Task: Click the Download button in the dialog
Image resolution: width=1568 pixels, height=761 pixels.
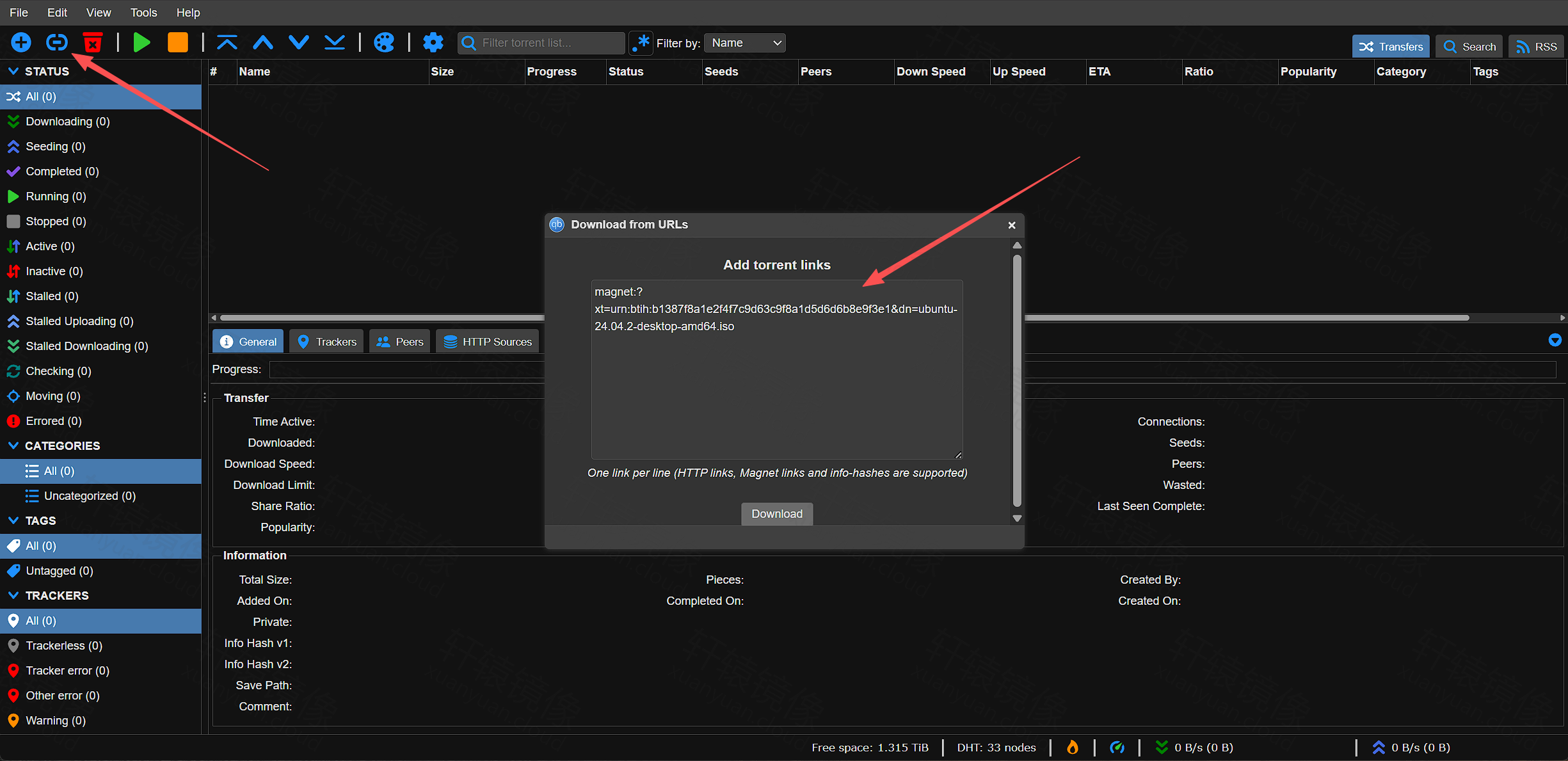Action: (777, 514)
